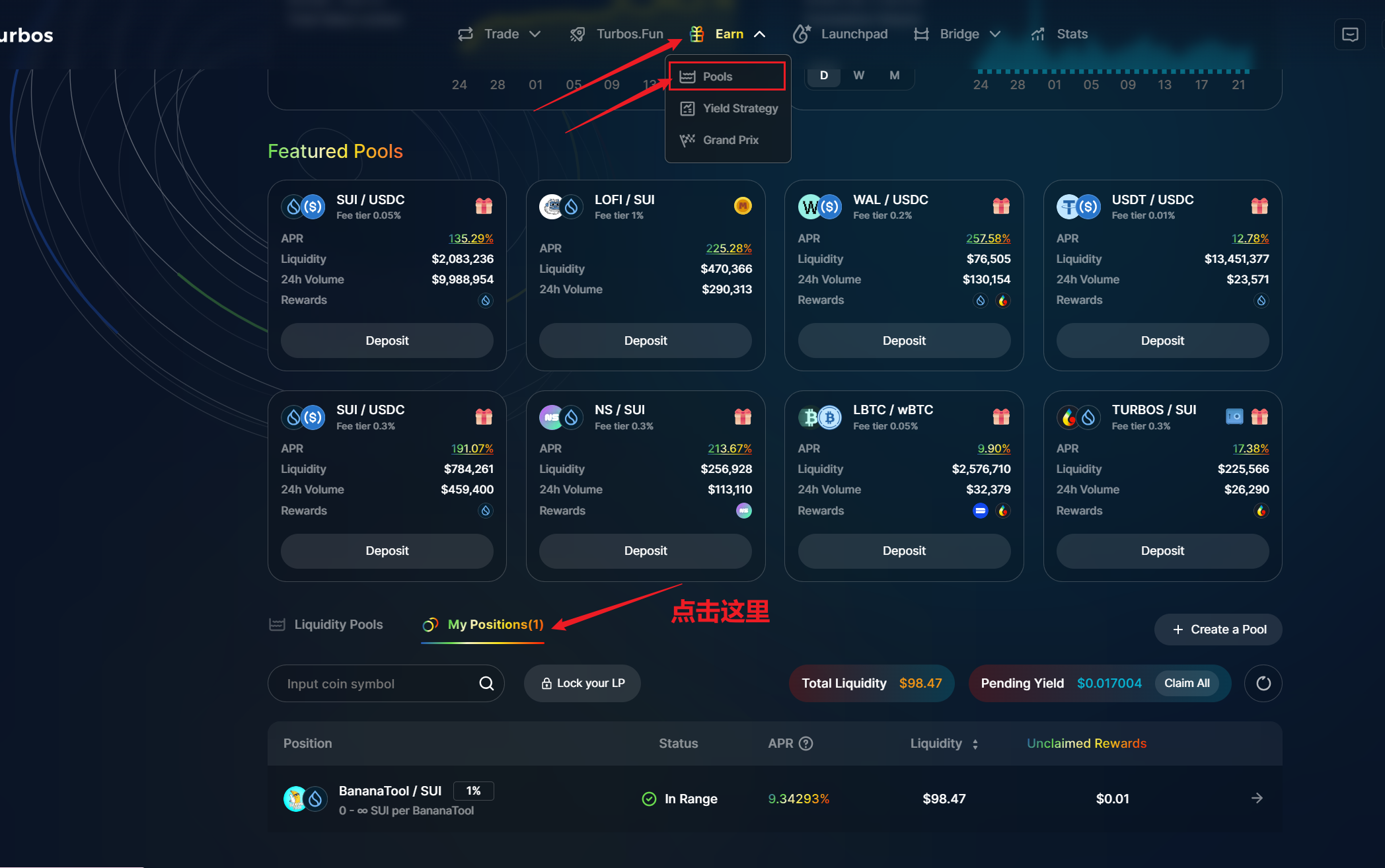
Task: Click the coin badge on LOFI / SUI card
Action: [743, 206]
